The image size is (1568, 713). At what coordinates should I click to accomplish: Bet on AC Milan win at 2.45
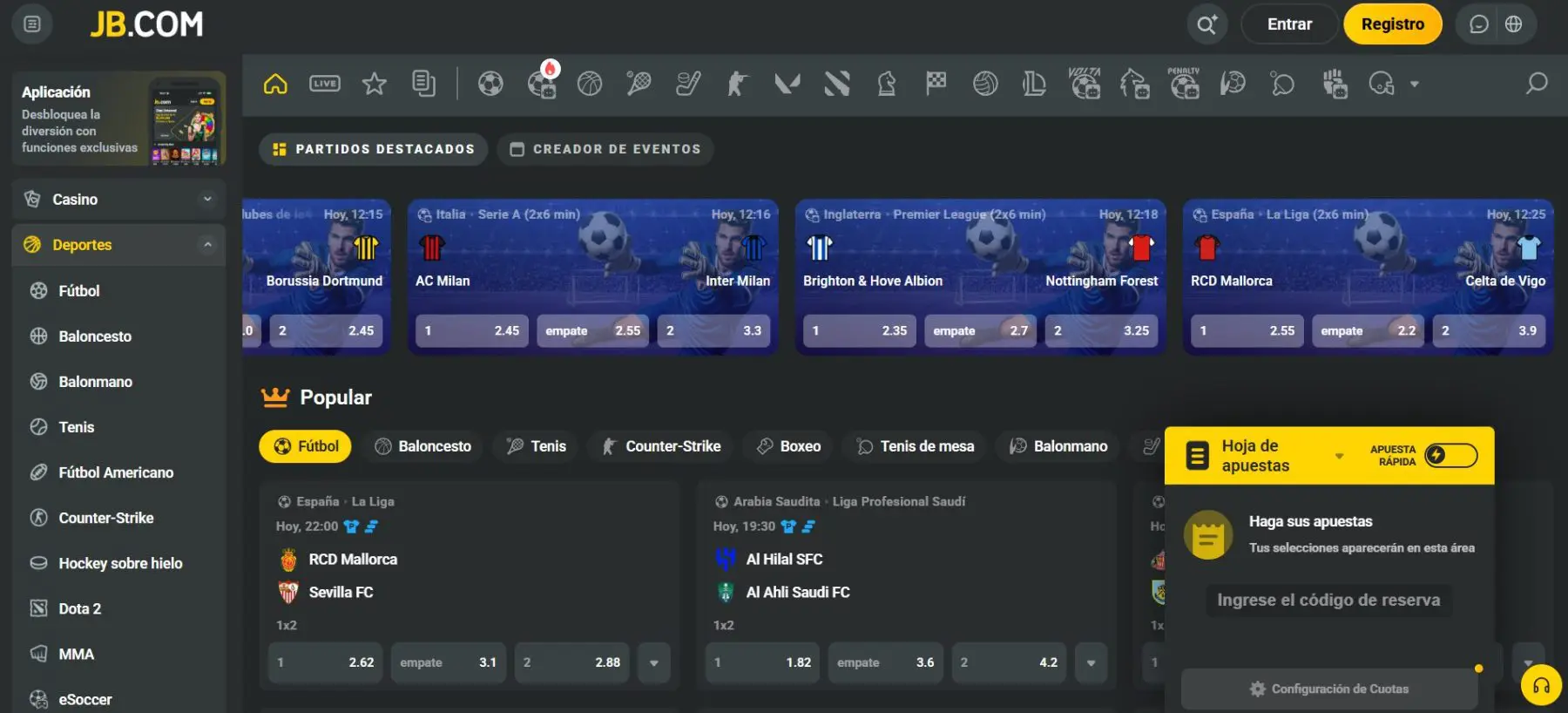click(x=471, y=331)
